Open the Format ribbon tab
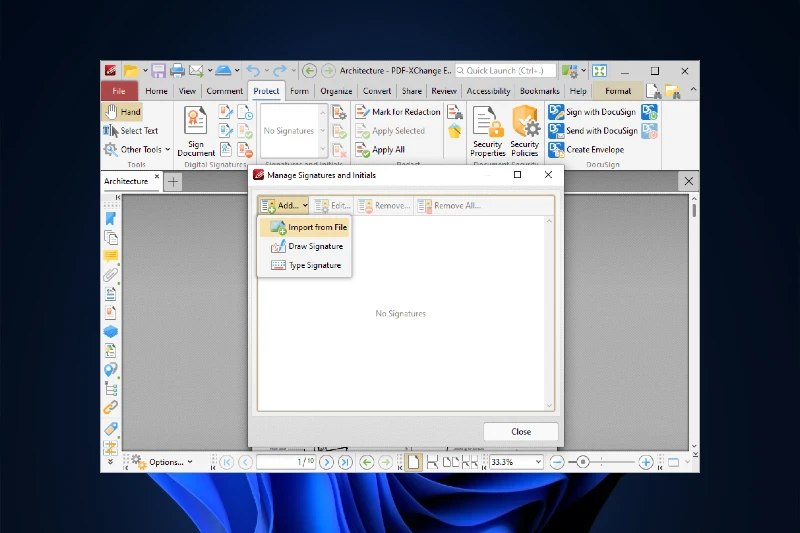Screen dimensions: 800x533 618,91
